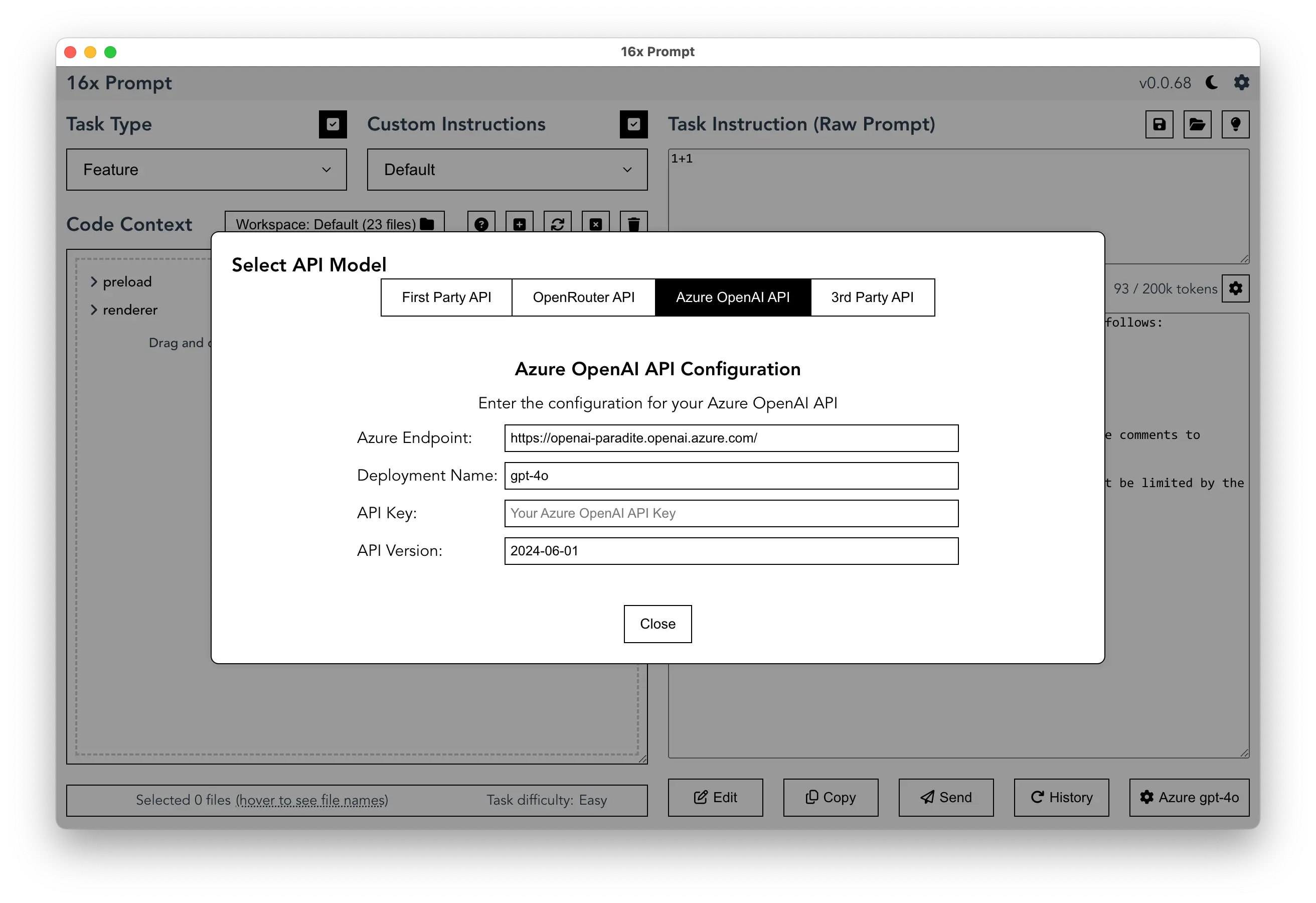1316x903 pixels.
Task: Toggle the Custom Instructions checkbox
Action: coord(633,124)
